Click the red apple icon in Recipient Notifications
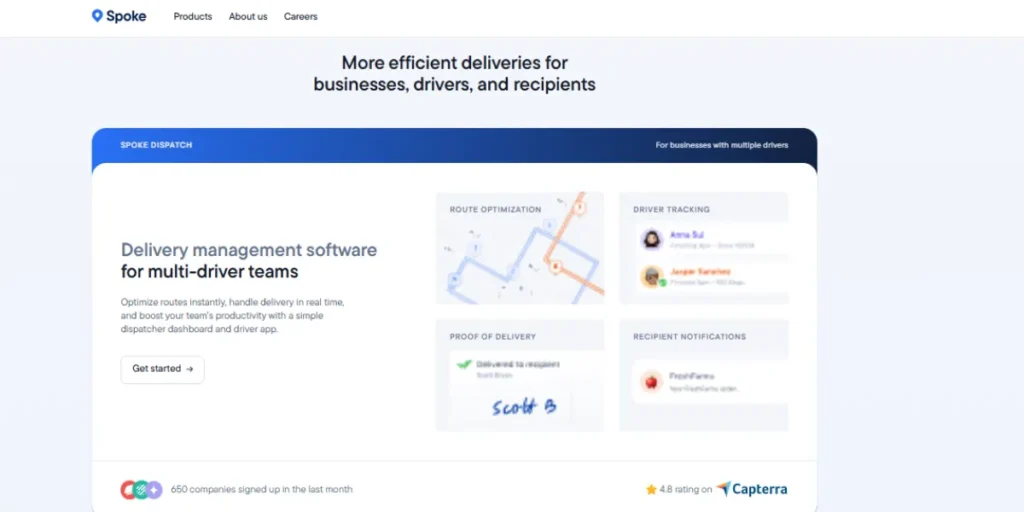The height and width of the screenshot is (512, 1024). tap(650, 382)
